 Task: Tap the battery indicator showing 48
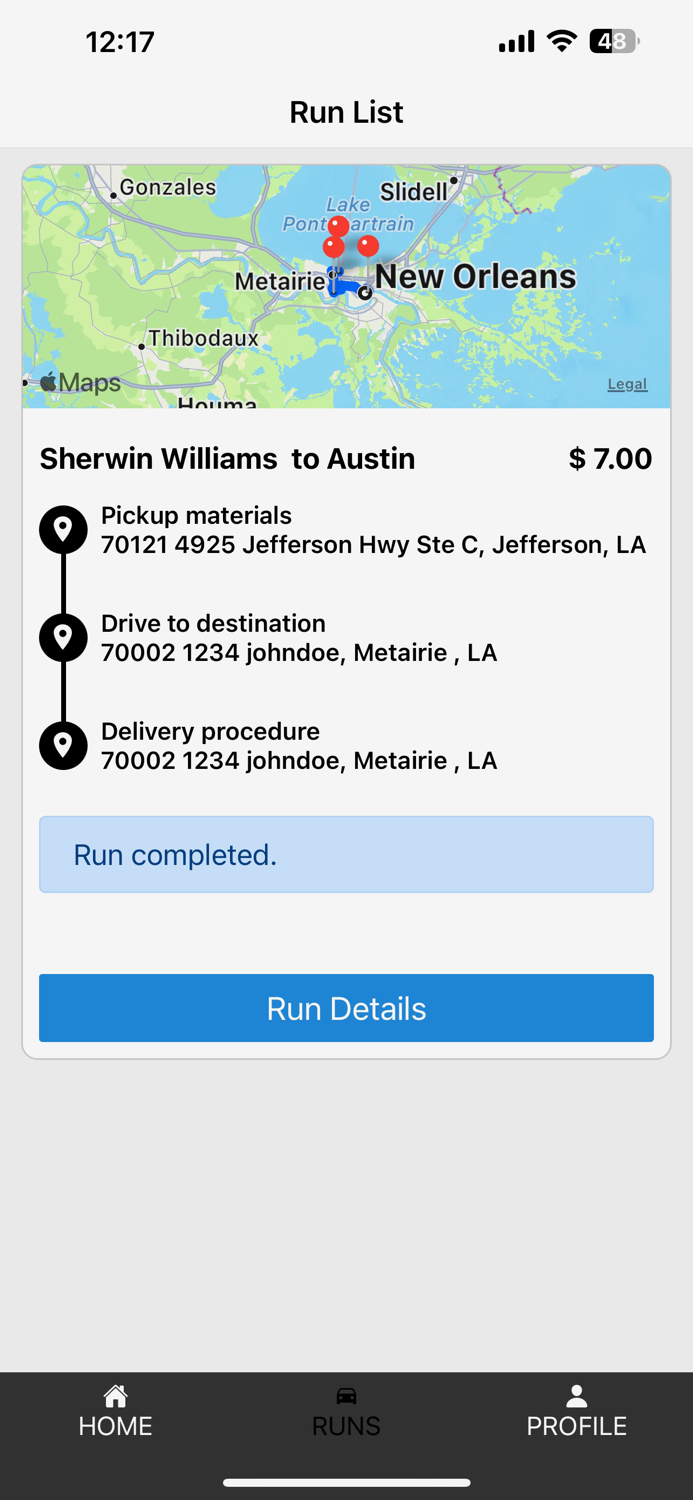tap(613, 41)
